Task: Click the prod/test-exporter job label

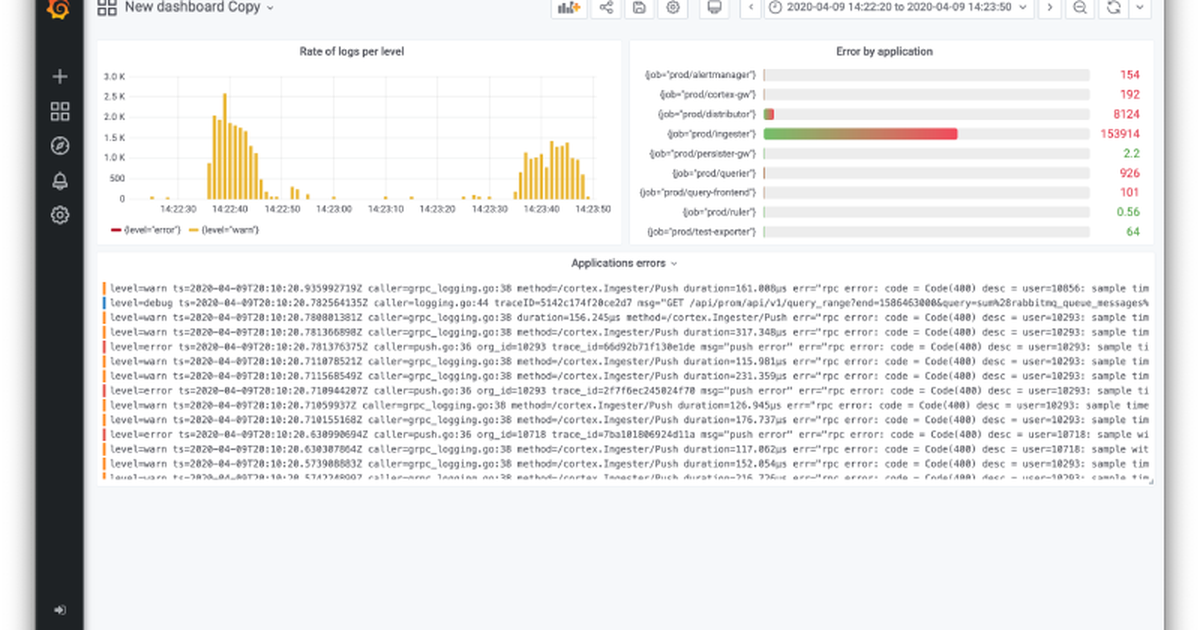Action: pyautogui.click(x=701, y=232)
